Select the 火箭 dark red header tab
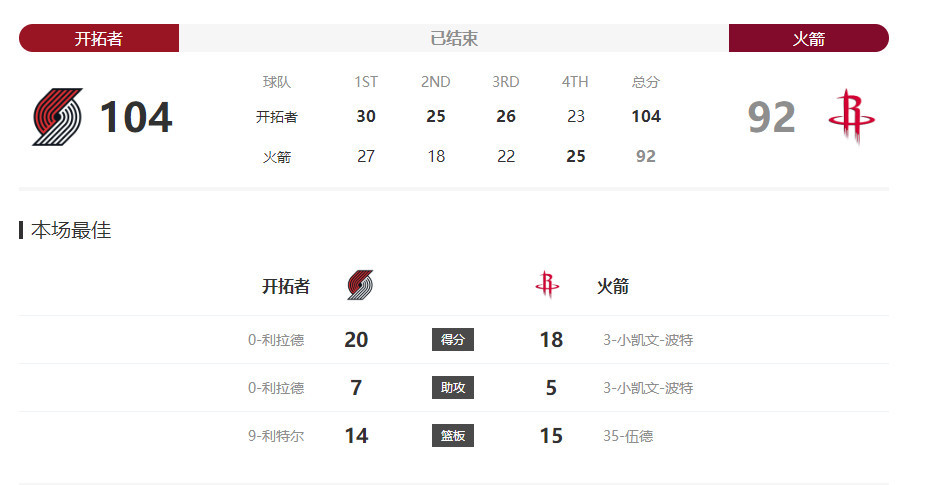This screenshot has width=950, height=485. click(809, 38)
